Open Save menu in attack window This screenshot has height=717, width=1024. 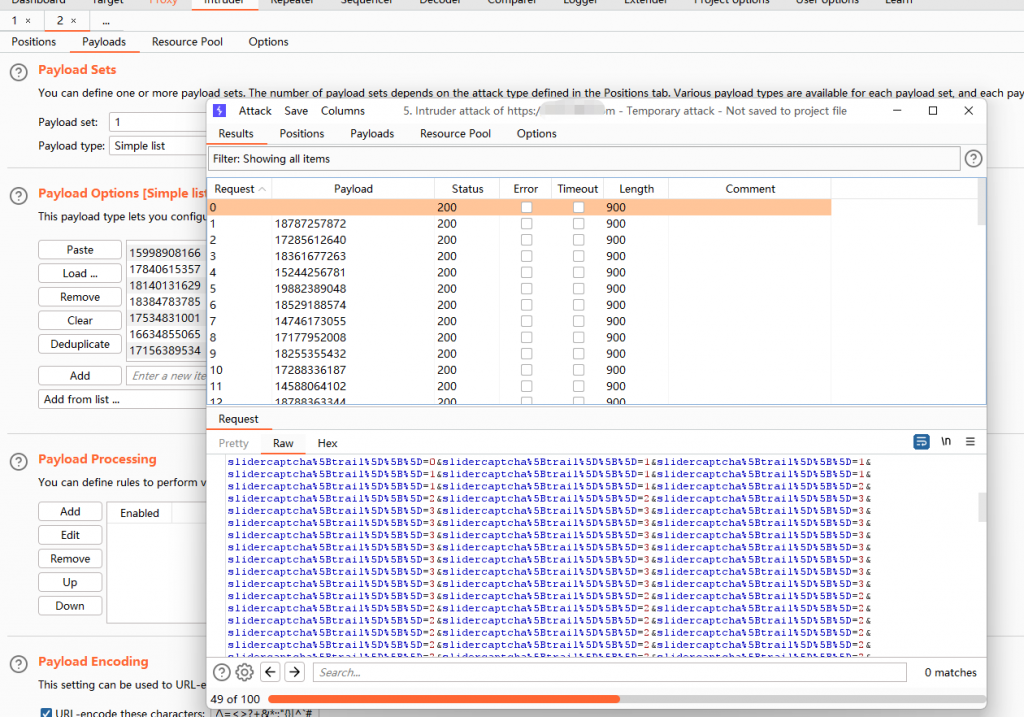pos(296,111)
